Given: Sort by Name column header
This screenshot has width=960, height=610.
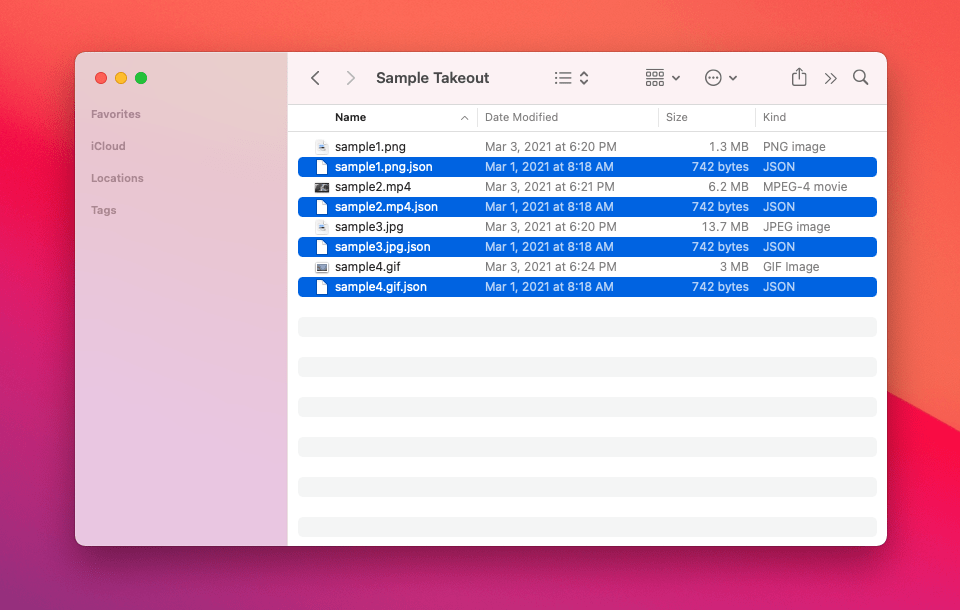Looking at the screenshot, I should 350,117.
